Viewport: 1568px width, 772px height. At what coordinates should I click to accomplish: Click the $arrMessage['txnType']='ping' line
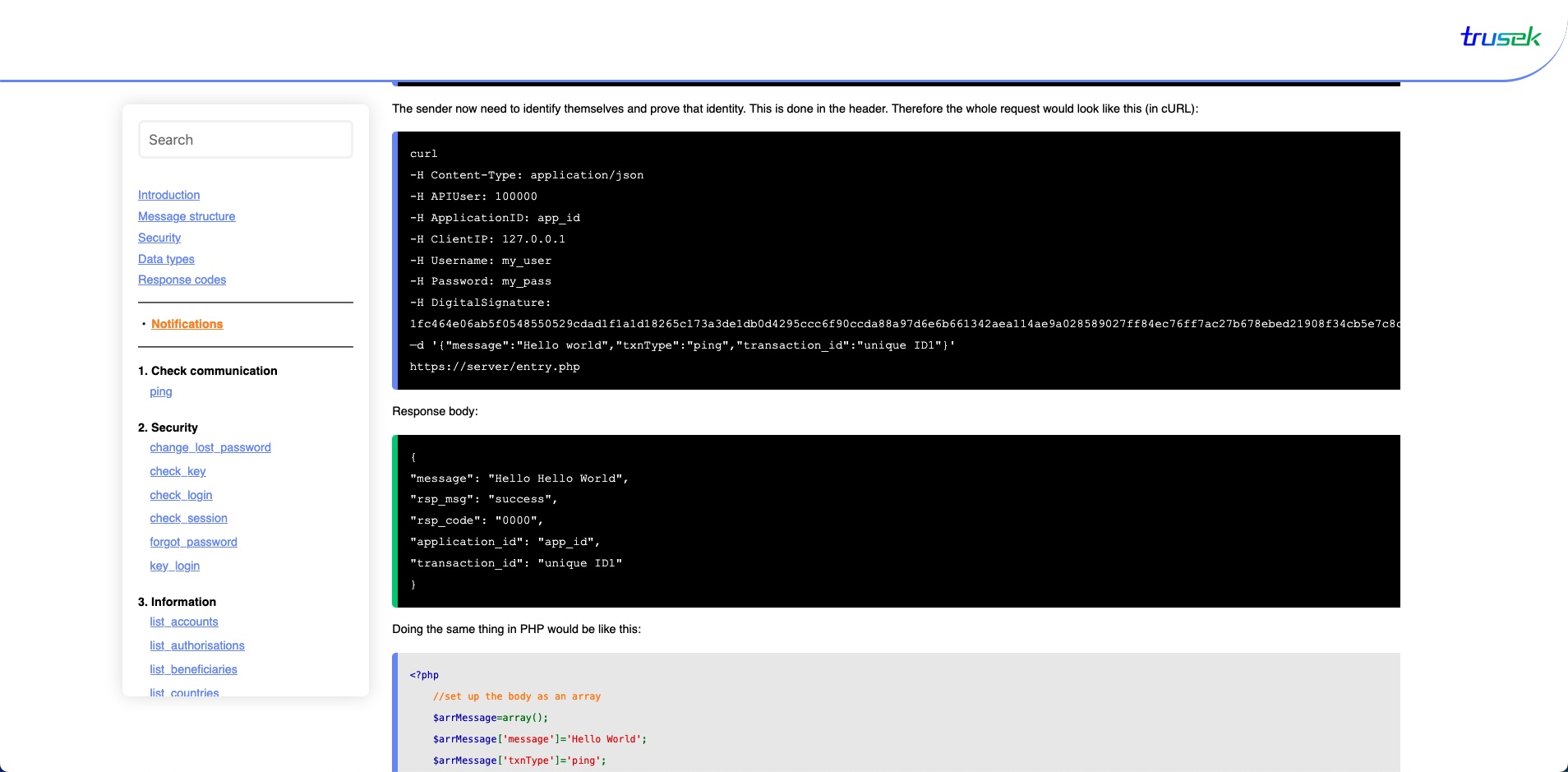519,760
